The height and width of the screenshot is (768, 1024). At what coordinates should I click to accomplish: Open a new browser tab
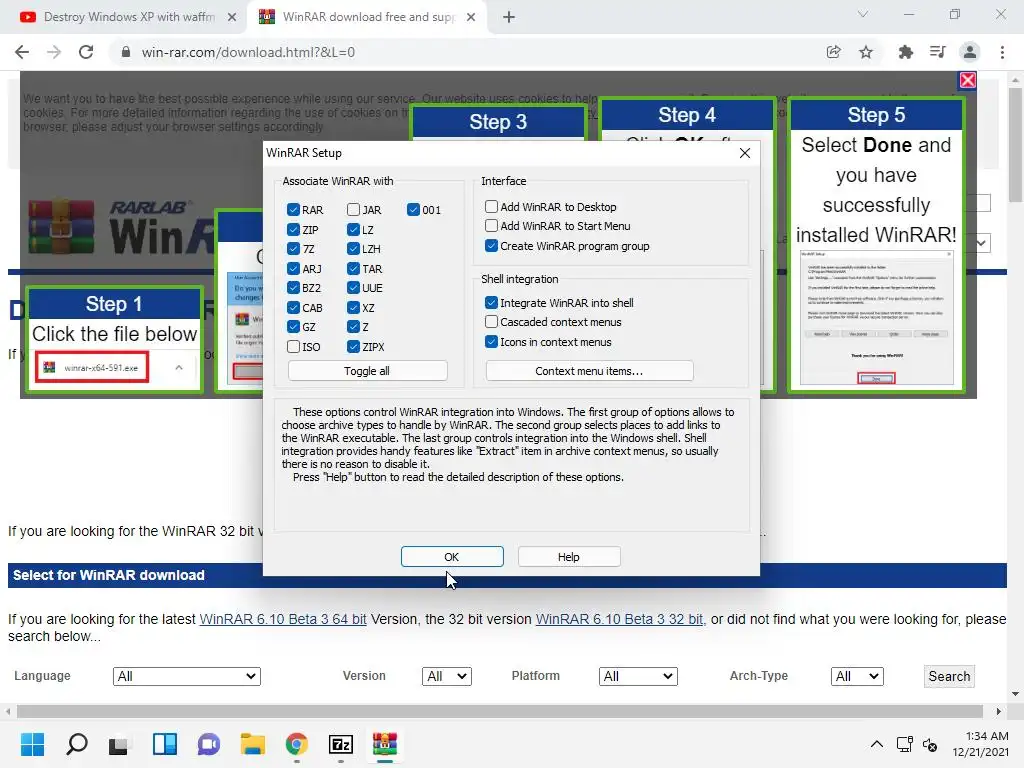[509, 17]
